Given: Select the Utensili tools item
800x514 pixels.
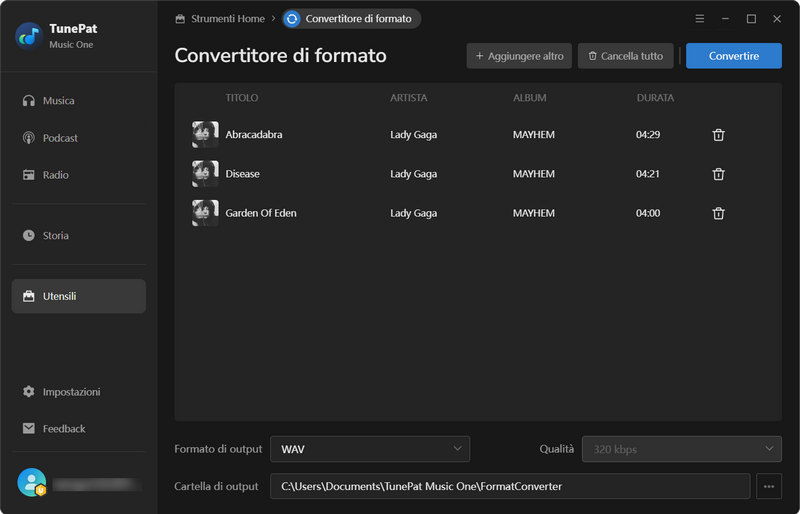Looking at the screenshot, I should tap(79, 296).
